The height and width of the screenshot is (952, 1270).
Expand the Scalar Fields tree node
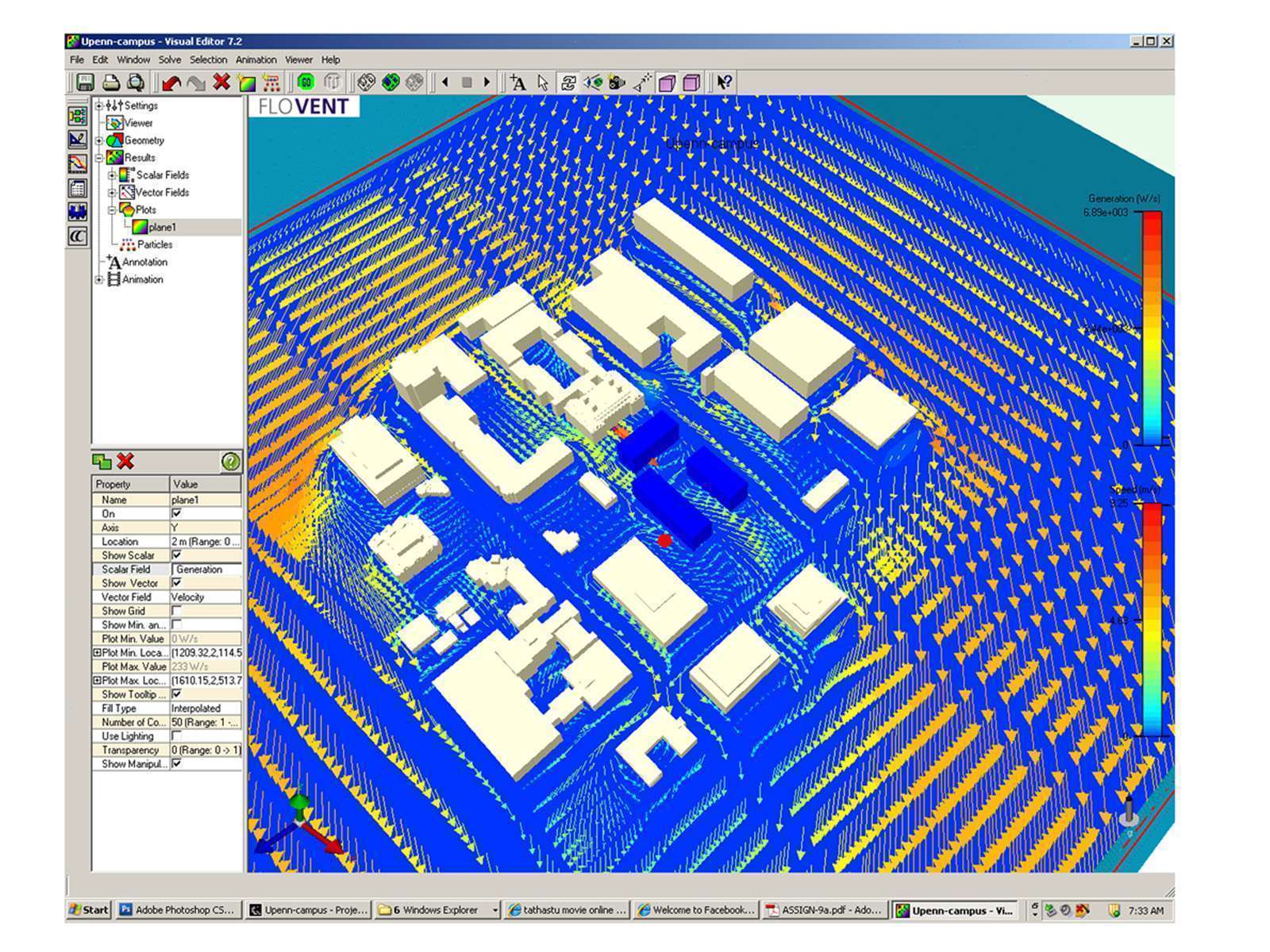pyautogui.click(x=112, y=175)
